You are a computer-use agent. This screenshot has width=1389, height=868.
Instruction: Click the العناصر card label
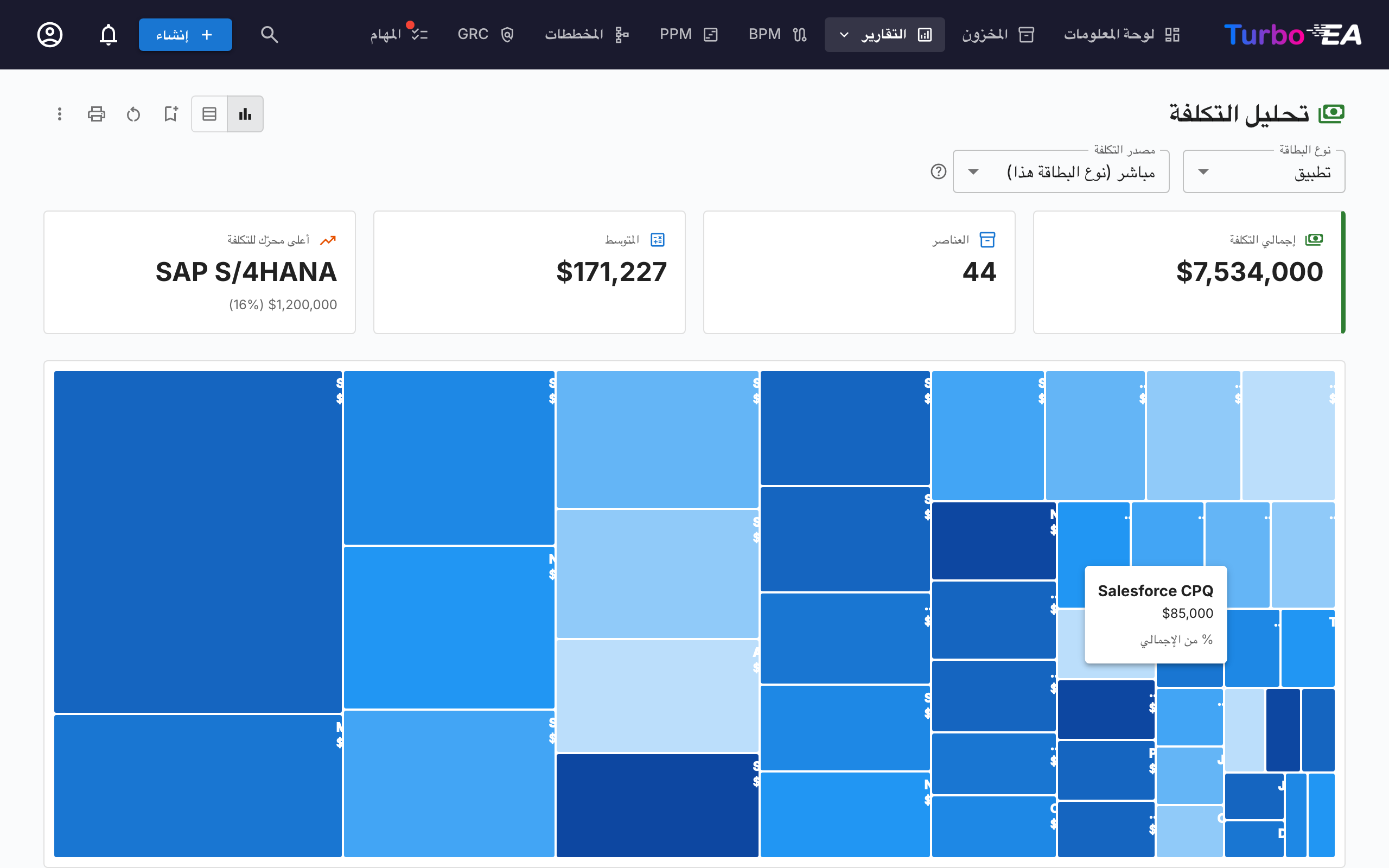[951, 239]
